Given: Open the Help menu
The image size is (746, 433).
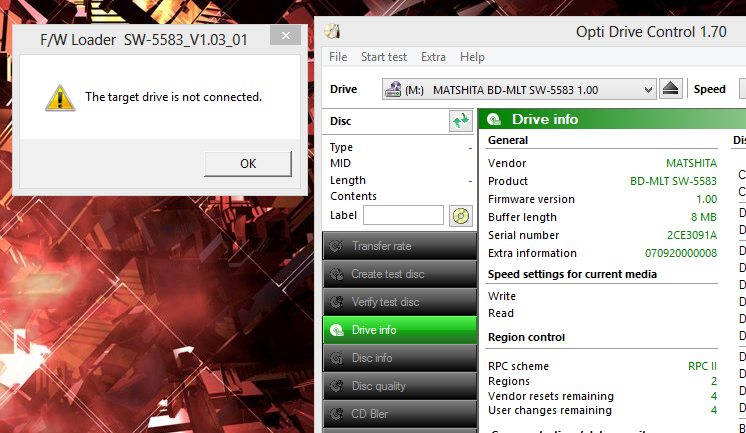Looking at the screenshot, I should pos(472,57).
